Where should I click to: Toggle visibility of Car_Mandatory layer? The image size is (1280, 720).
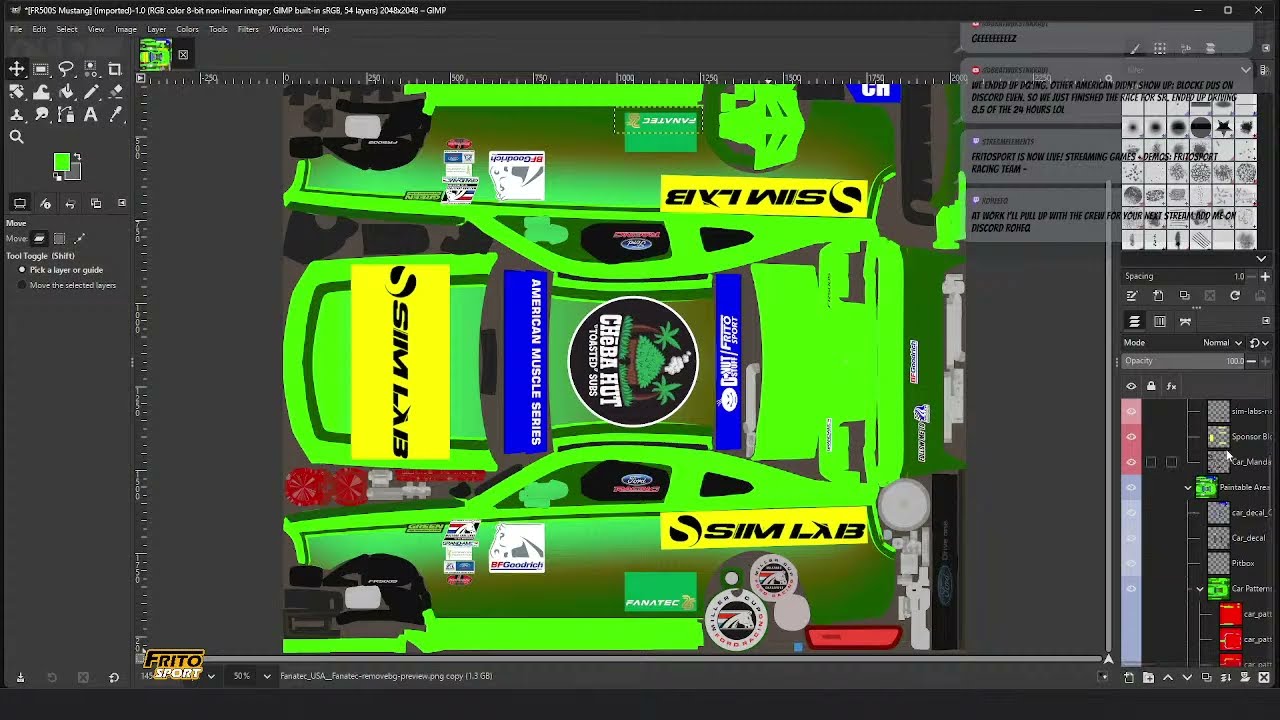1131,462
